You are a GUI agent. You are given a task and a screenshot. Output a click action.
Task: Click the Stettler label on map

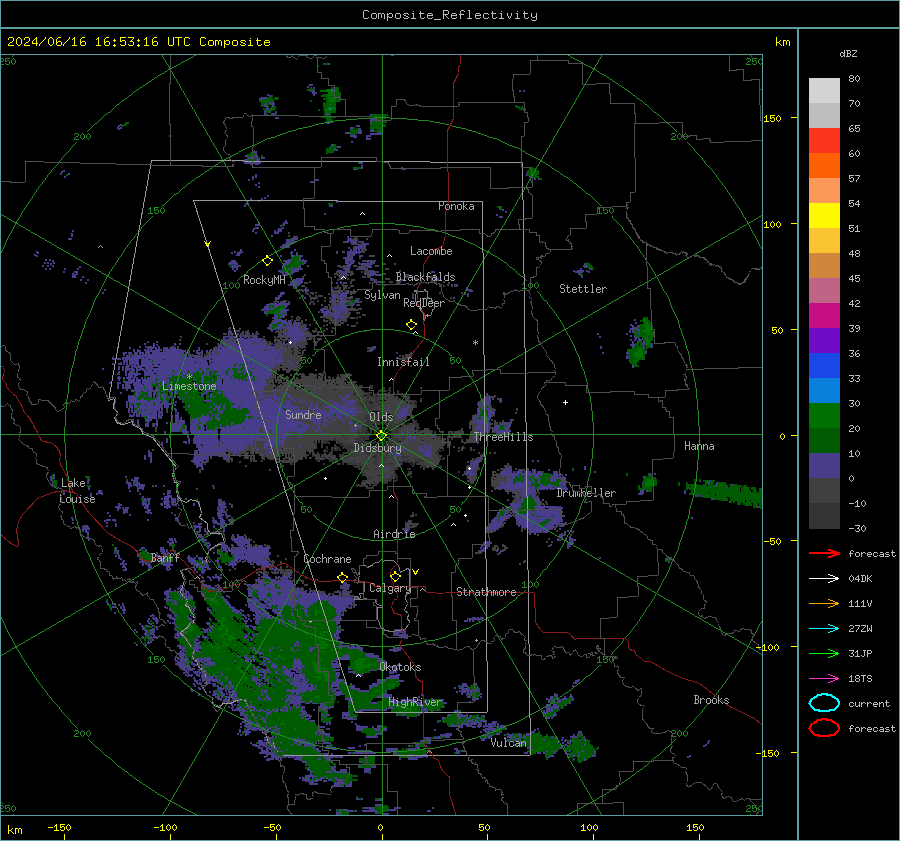coord(583,289)
